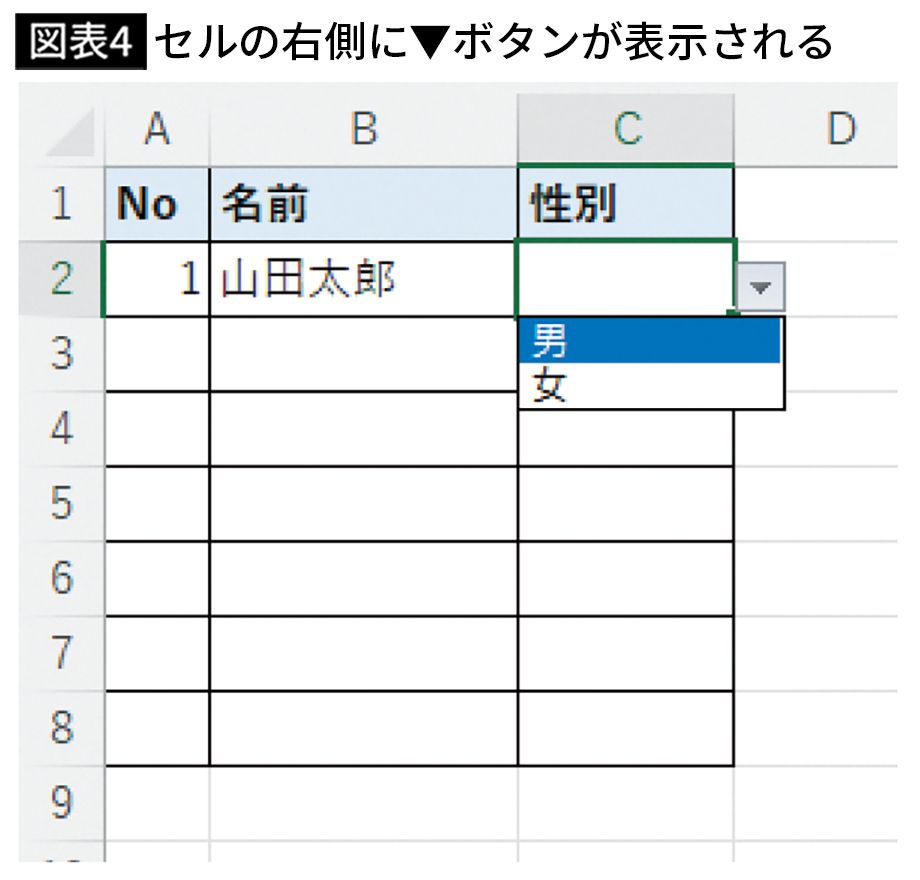Select the cell containing 山田太郎
Viewport: 920px width, 880px height.
(x=363, y=279)
